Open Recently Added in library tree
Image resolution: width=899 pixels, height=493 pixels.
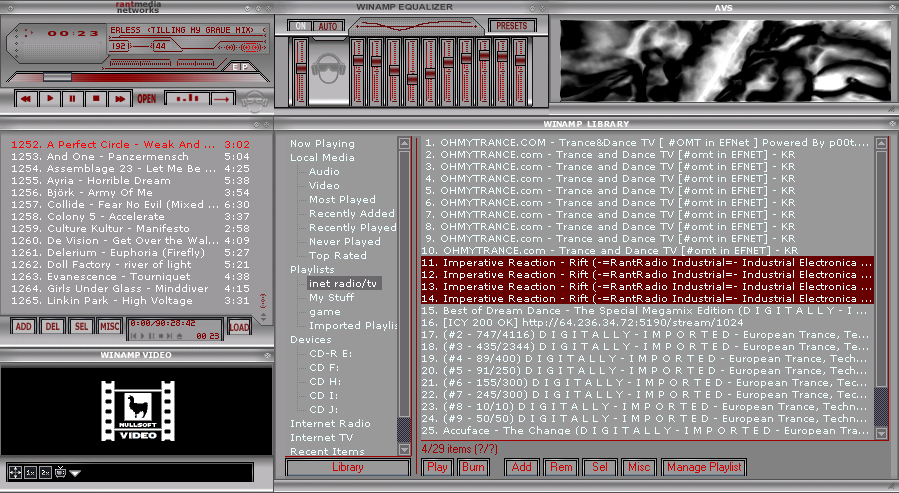pyautogui.click(x=351, y=213)
